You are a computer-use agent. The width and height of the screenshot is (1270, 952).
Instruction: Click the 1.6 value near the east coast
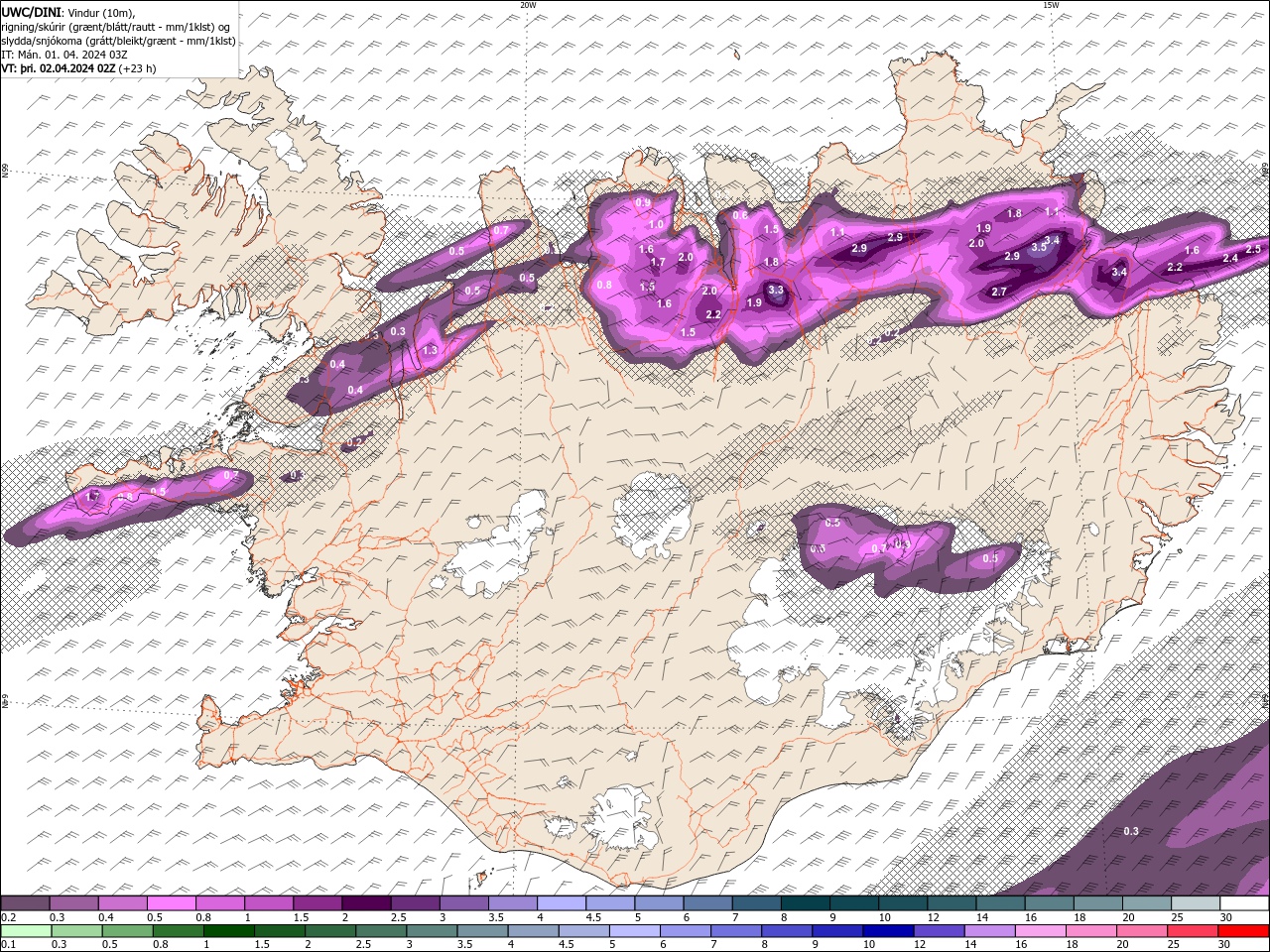(x=1192, y=251)
